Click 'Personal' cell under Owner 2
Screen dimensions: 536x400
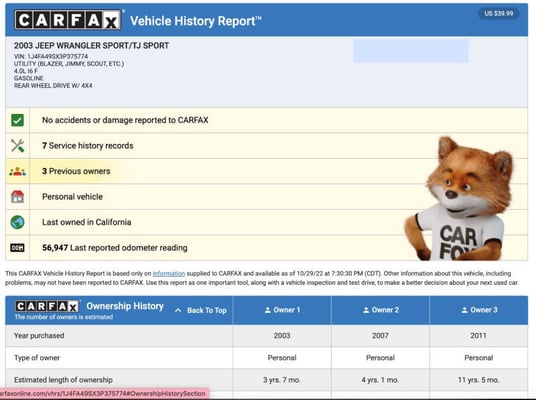click(380, 358)
